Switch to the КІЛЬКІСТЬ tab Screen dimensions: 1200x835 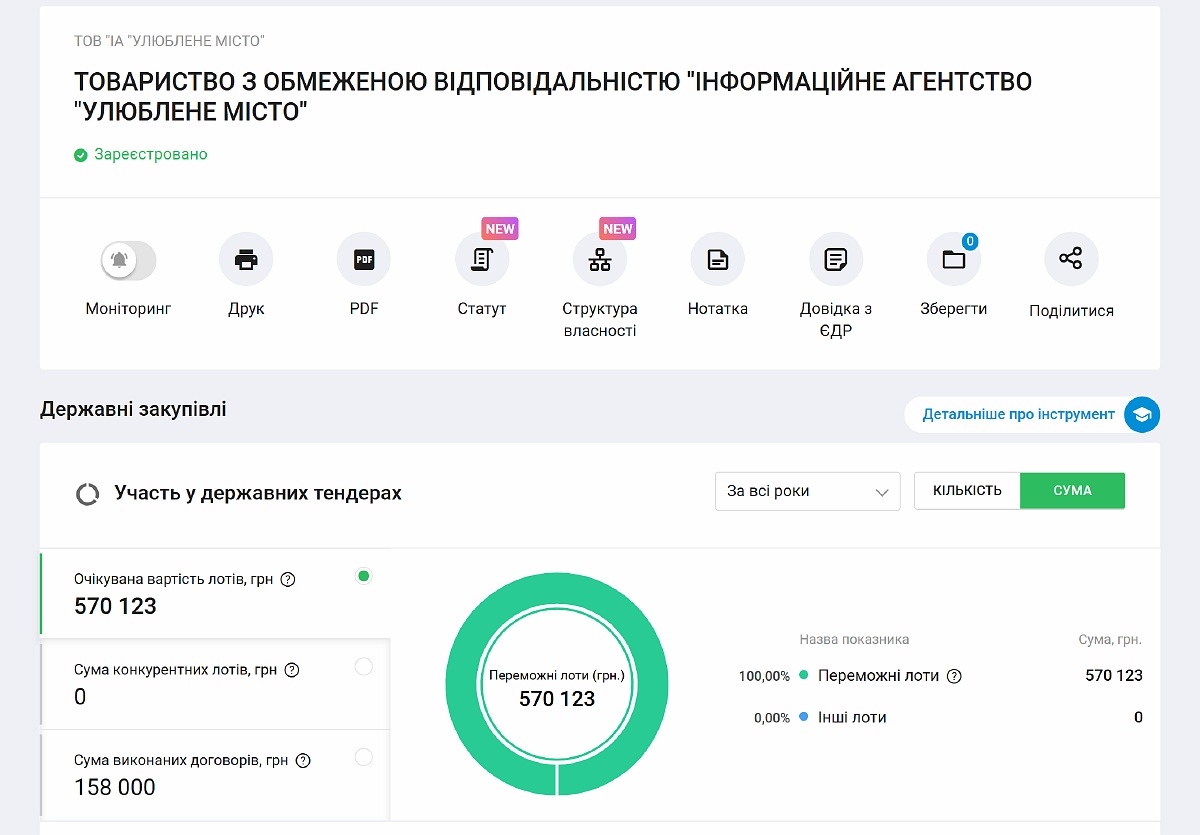pos(966,490)
